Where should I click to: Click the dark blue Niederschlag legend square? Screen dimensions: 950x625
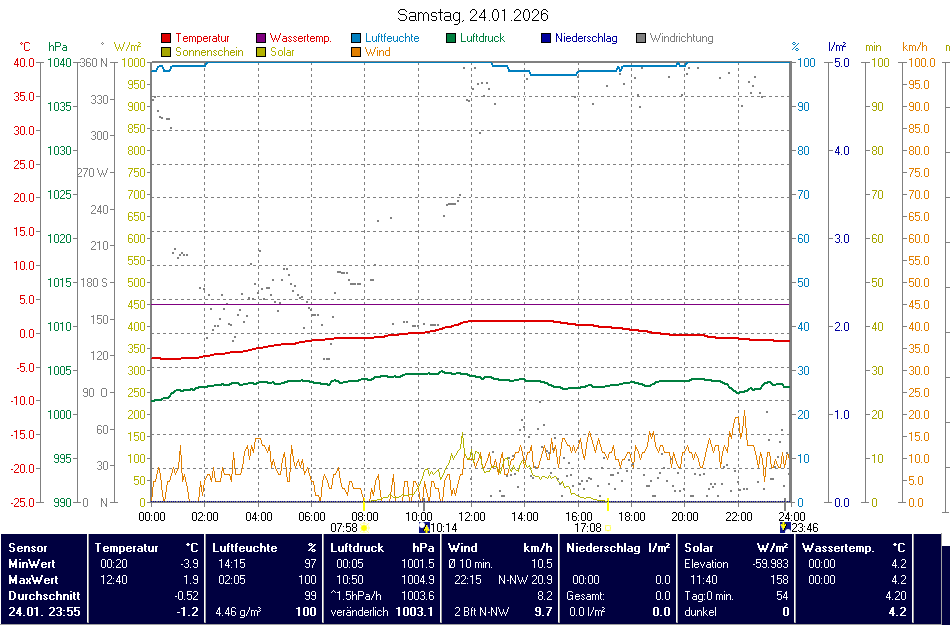546,39
